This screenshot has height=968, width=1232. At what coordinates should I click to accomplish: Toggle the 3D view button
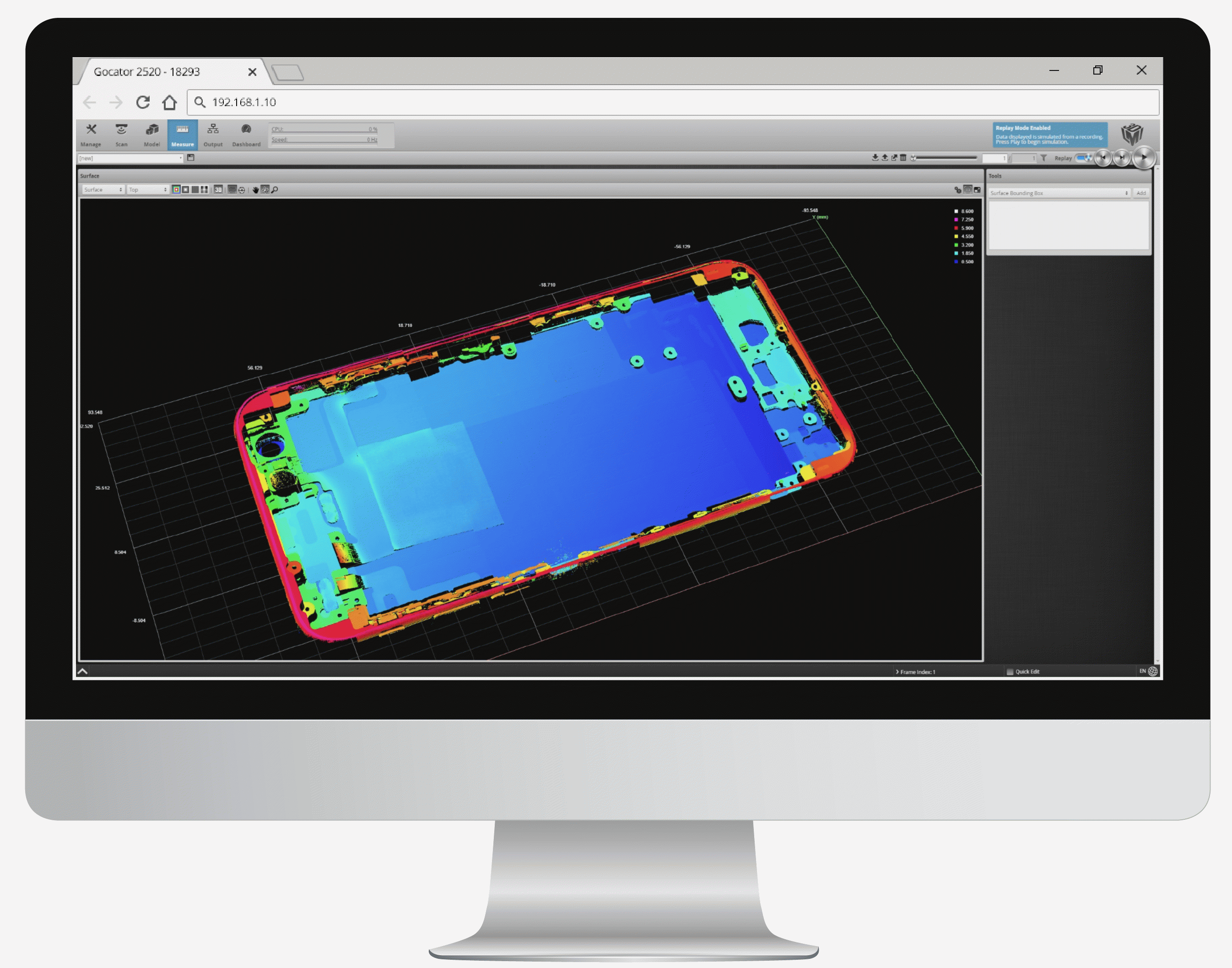click(x=218, y=190)
